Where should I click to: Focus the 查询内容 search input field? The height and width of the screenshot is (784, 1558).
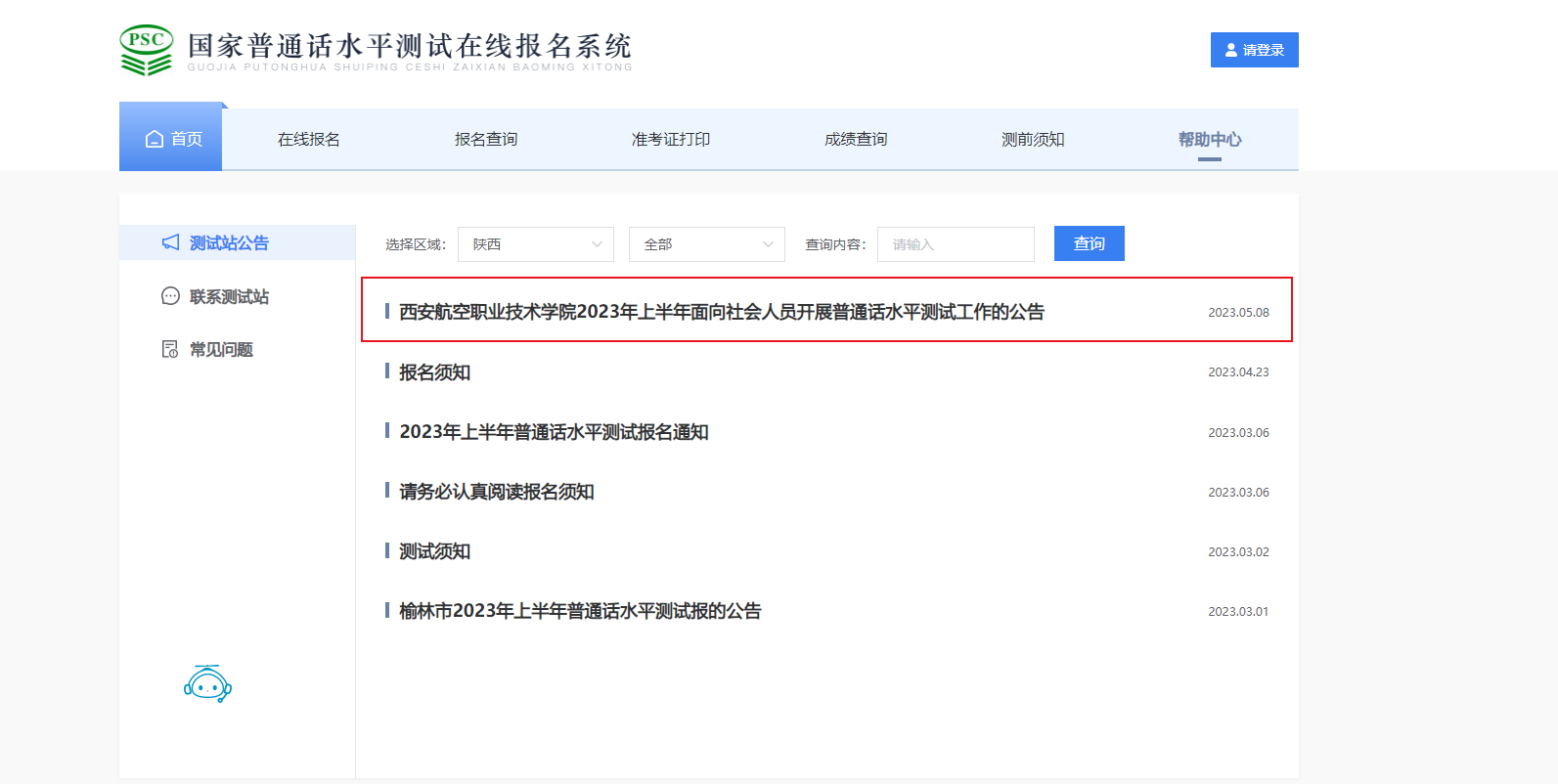(x=955, y=244)
